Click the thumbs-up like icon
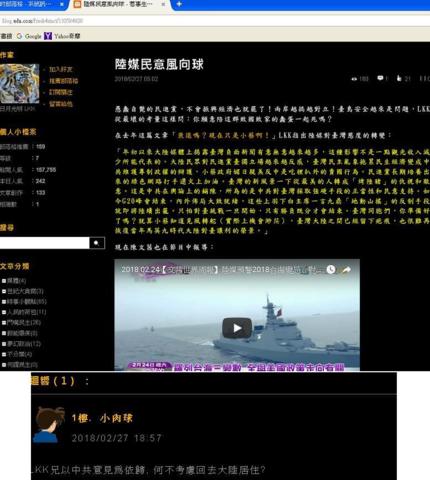This screenshot has width=430, height=480. click(399, 78)
